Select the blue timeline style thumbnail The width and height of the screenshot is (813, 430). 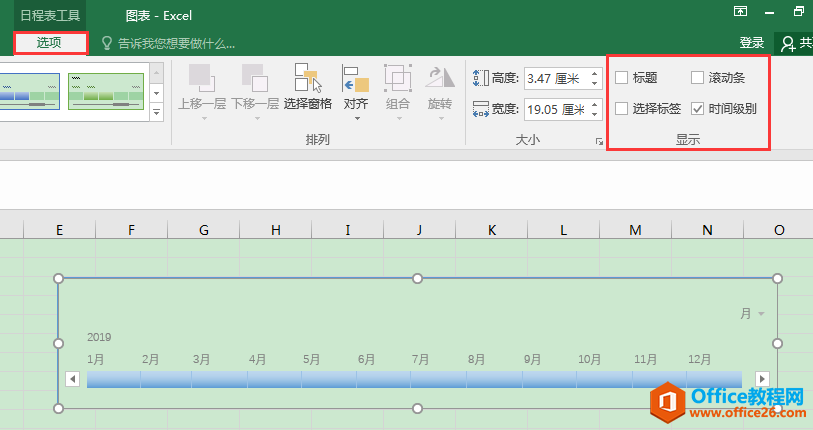point(29,91)
